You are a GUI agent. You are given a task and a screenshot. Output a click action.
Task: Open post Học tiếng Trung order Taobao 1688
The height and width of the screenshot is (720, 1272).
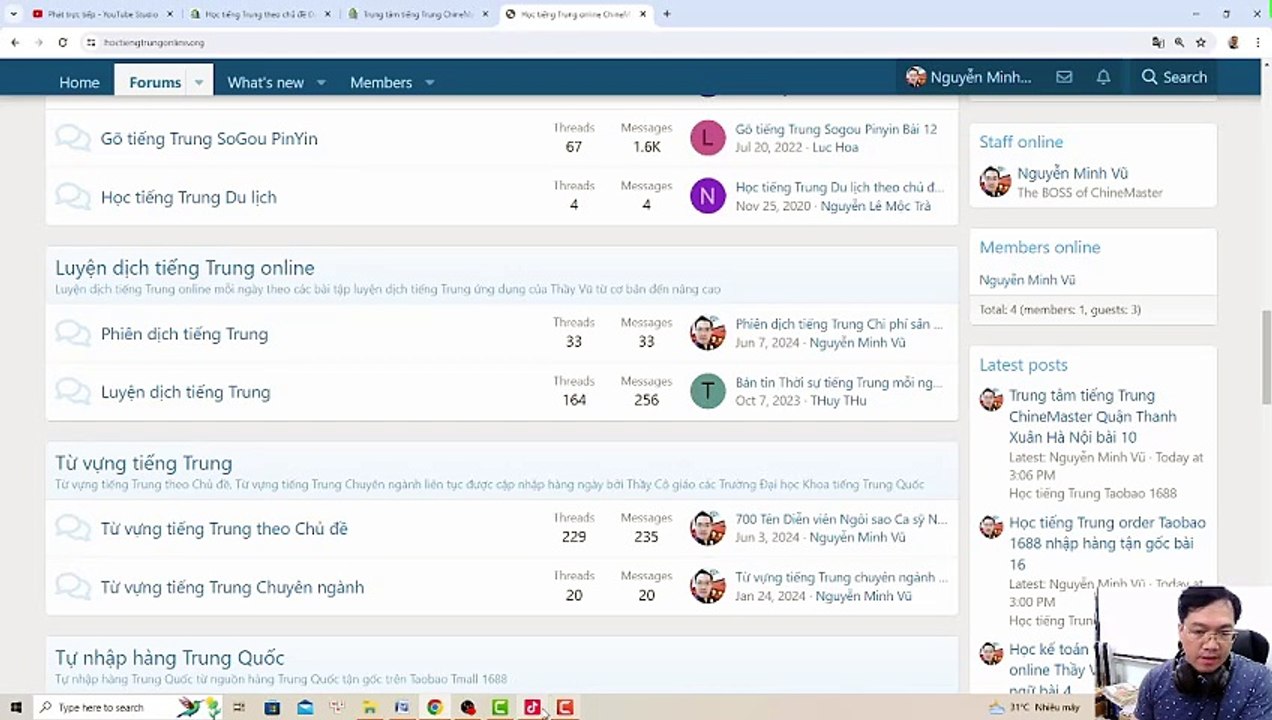click(1107, 543)
